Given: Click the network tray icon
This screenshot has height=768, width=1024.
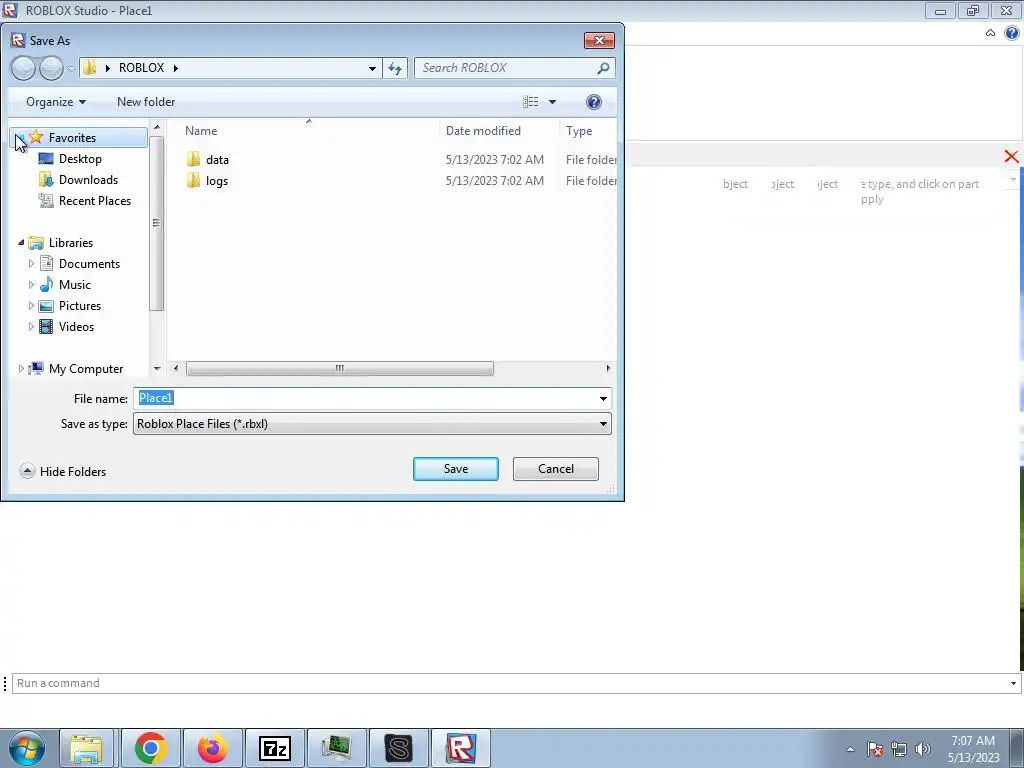Looking at the screenshot, I should tap(899, 749).
